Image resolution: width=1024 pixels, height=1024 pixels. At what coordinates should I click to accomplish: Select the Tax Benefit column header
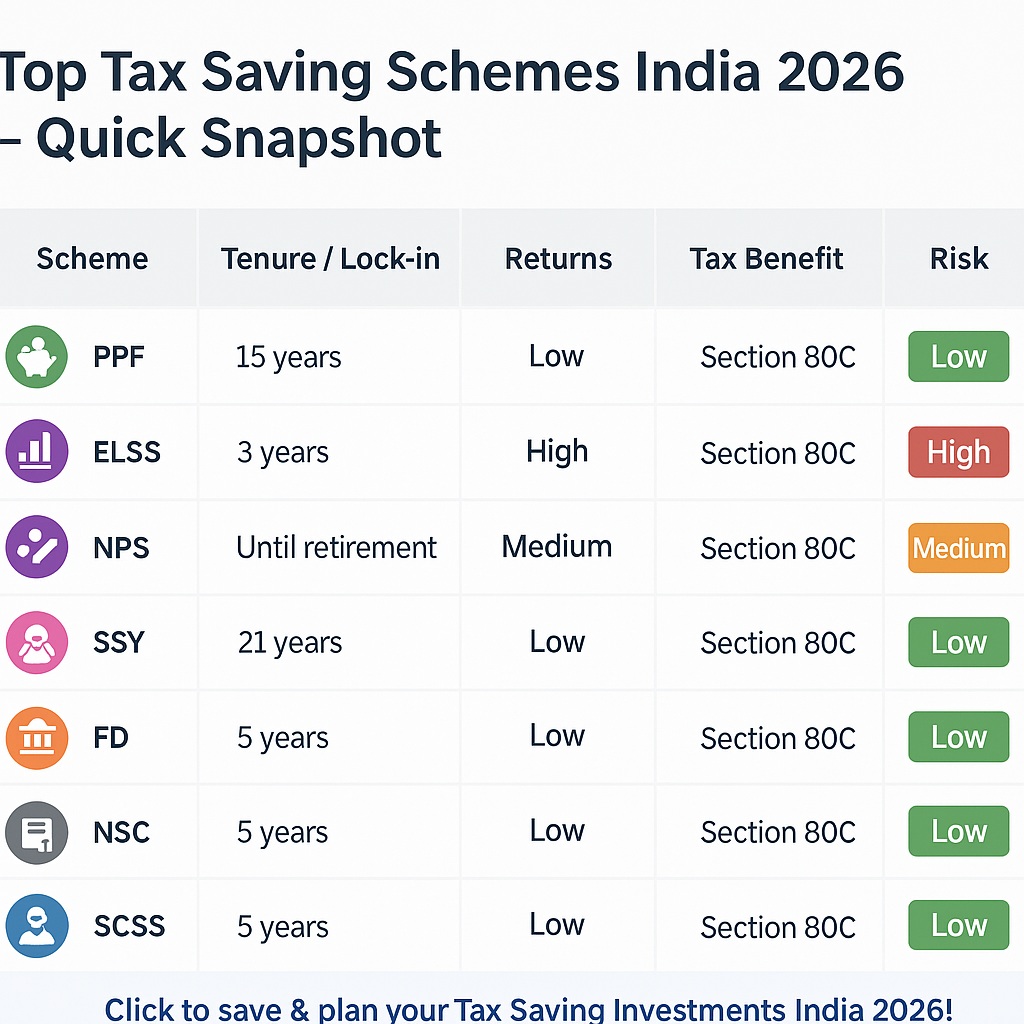(x=767, y=259)
